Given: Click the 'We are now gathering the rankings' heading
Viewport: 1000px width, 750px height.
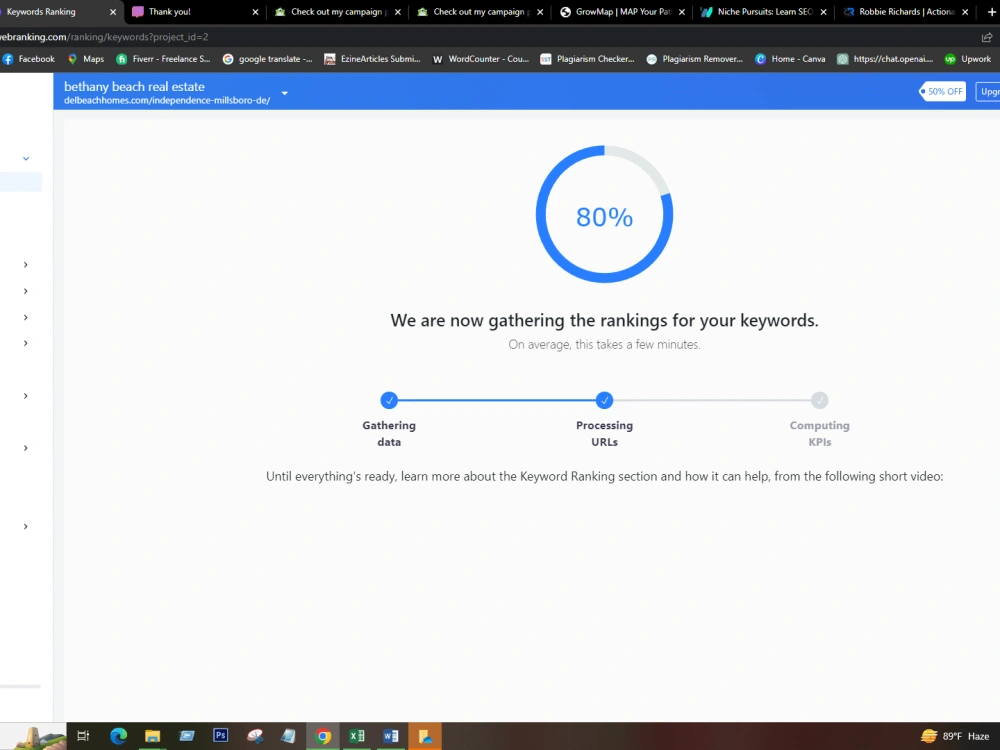Looking at the screenshot, I should (604, 320).
